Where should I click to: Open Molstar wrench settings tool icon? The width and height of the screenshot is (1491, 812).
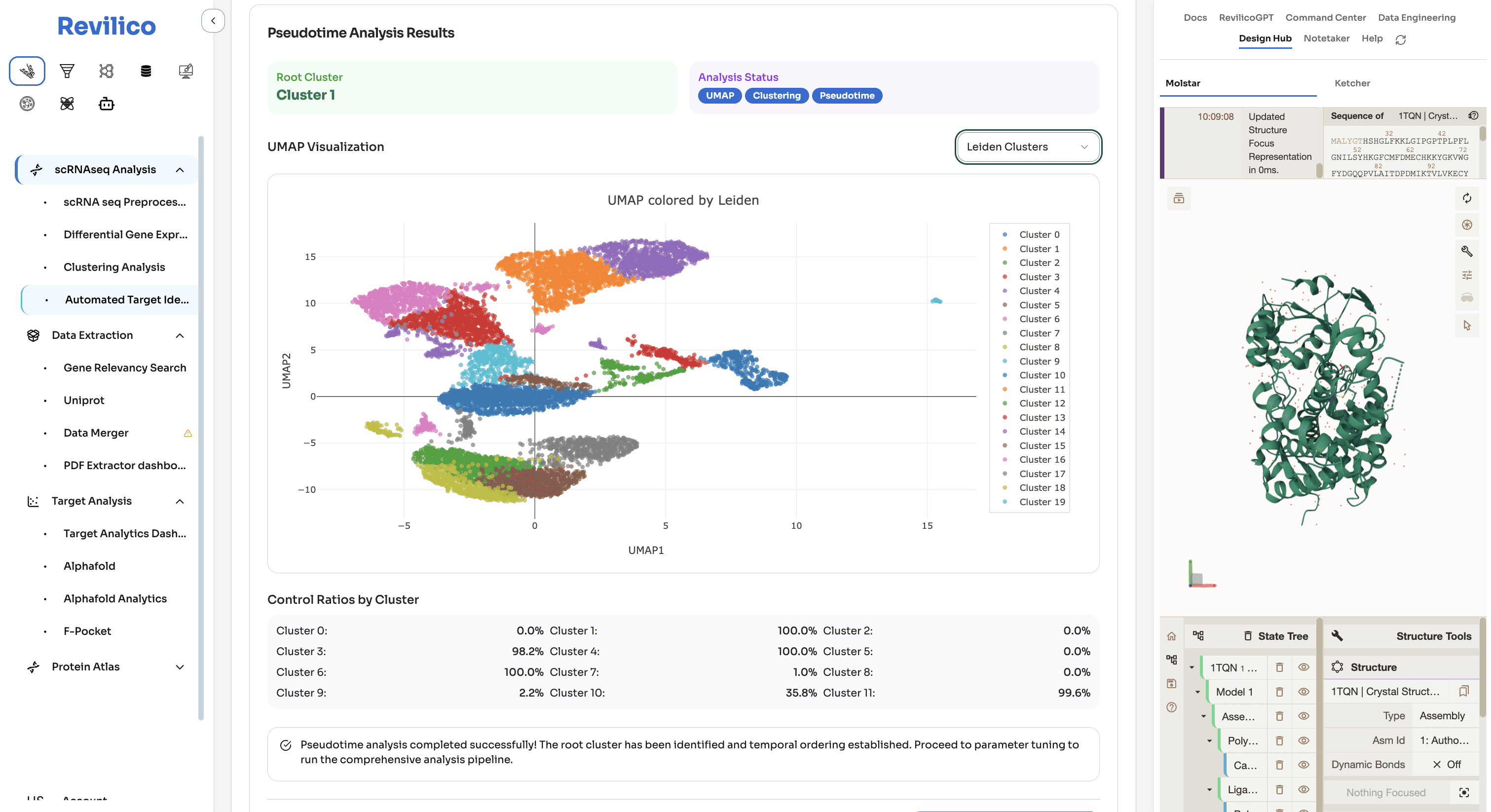1467,251
